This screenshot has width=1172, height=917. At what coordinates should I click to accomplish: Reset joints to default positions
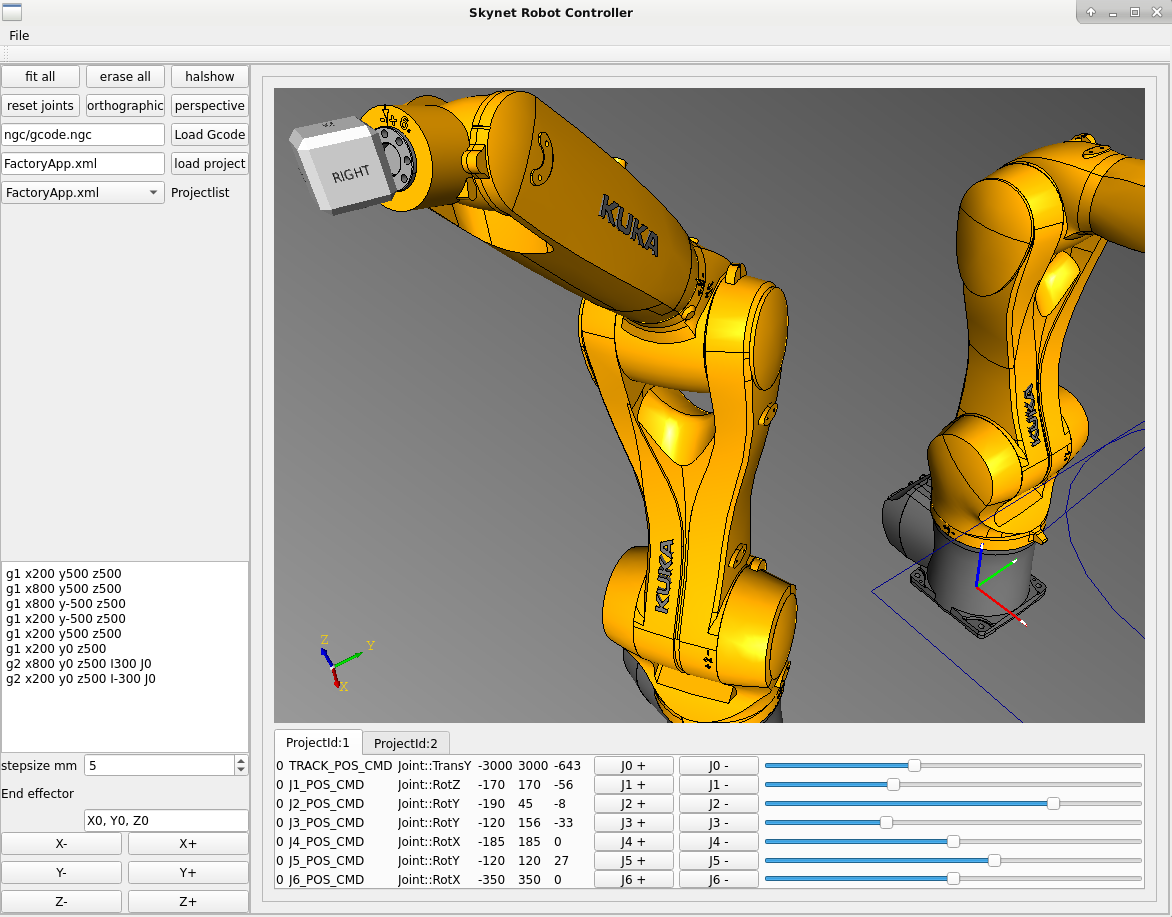pyautogui.click(x=40, y=105)
